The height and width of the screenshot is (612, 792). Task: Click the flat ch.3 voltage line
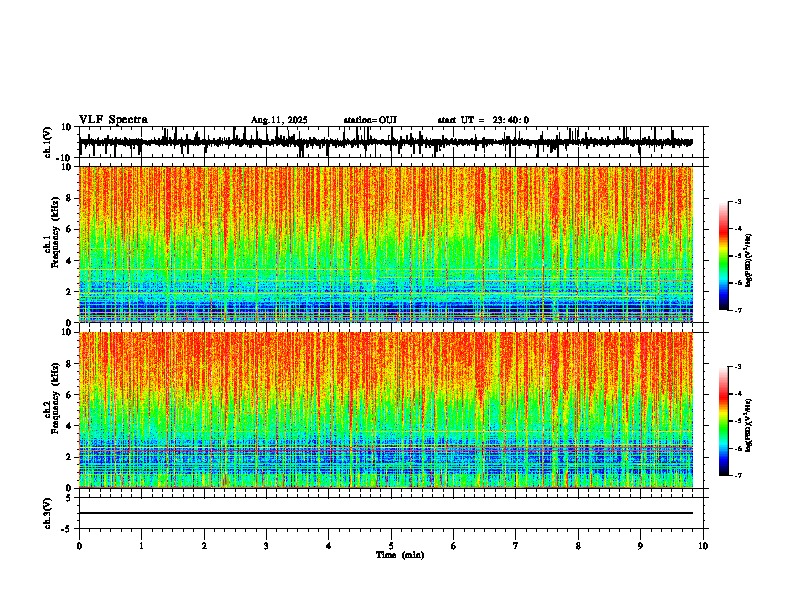(x=386, y=513)
